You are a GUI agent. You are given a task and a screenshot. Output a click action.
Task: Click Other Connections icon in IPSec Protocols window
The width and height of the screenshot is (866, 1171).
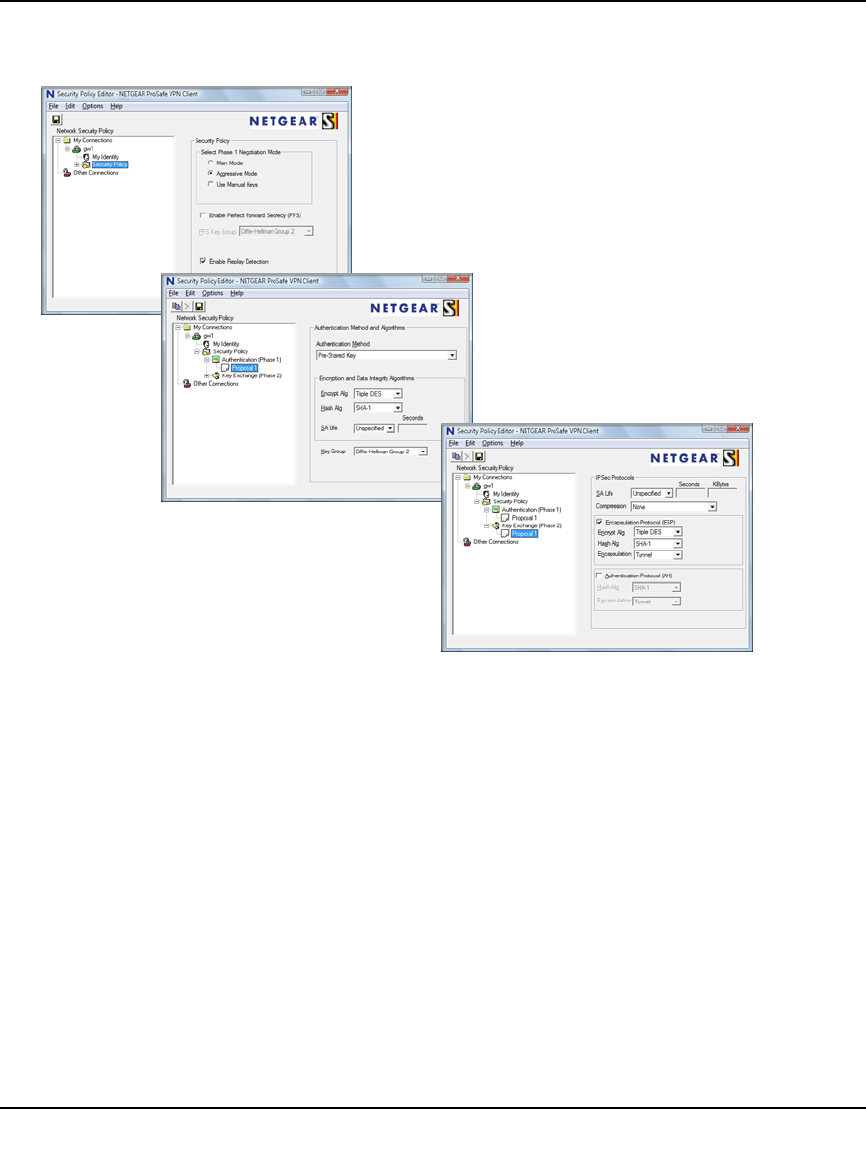click(x=467, y=541)
